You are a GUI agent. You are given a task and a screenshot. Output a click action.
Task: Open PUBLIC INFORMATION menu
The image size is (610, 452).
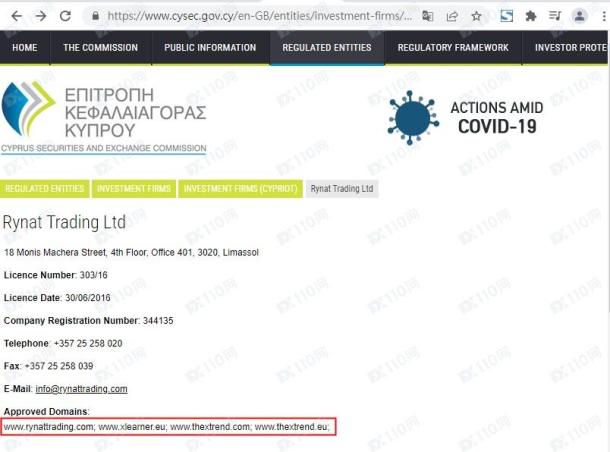210,47
